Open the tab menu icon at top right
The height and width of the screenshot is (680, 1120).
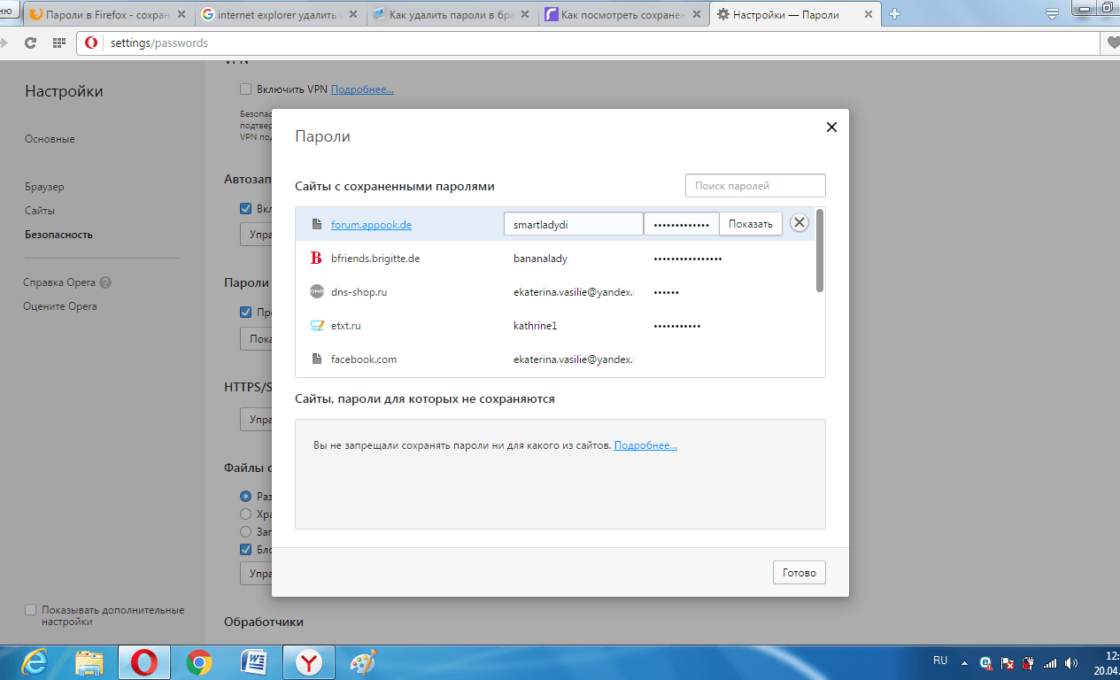tap(1051, 14)
